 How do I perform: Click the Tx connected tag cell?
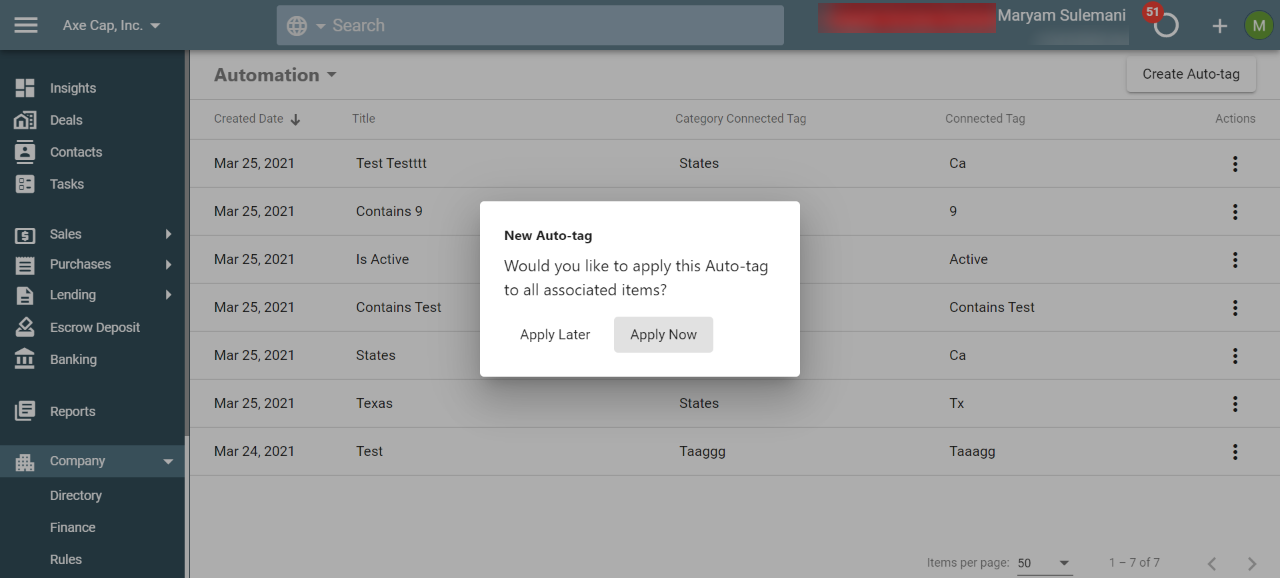pyautogui.click(x=957, y=403)
